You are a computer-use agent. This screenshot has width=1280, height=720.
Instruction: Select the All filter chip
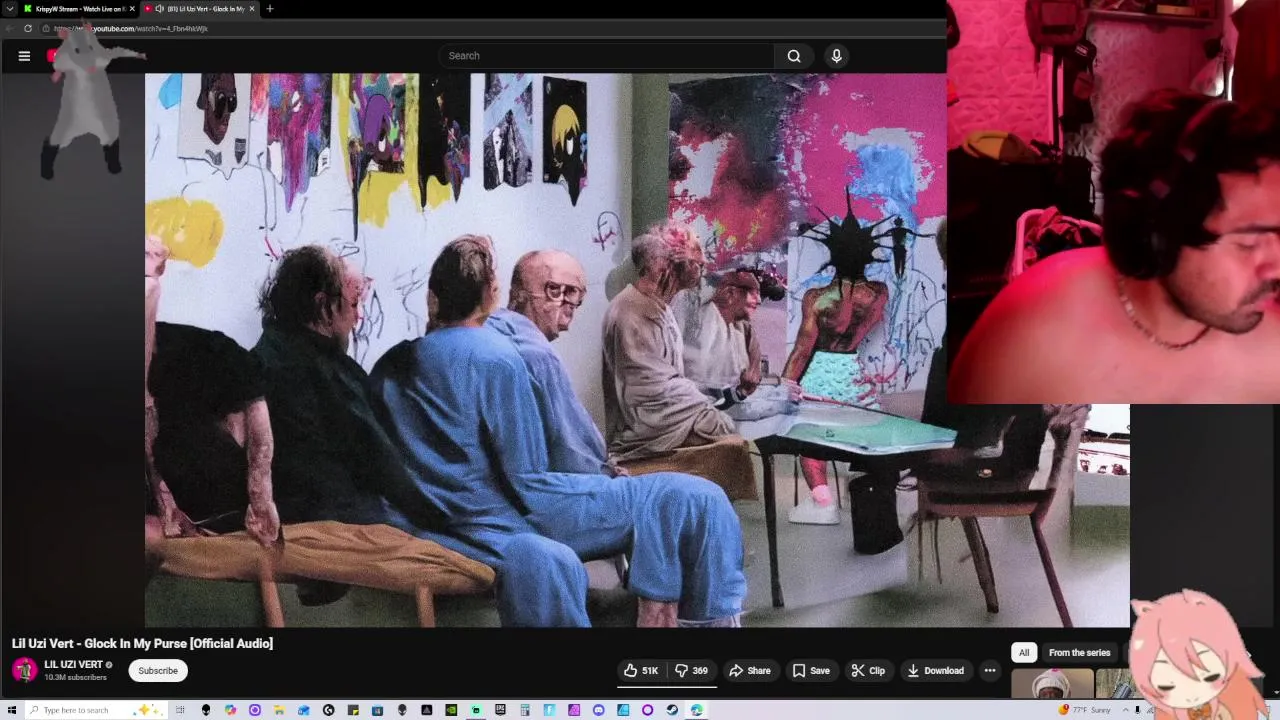[x=1024, y=653]
